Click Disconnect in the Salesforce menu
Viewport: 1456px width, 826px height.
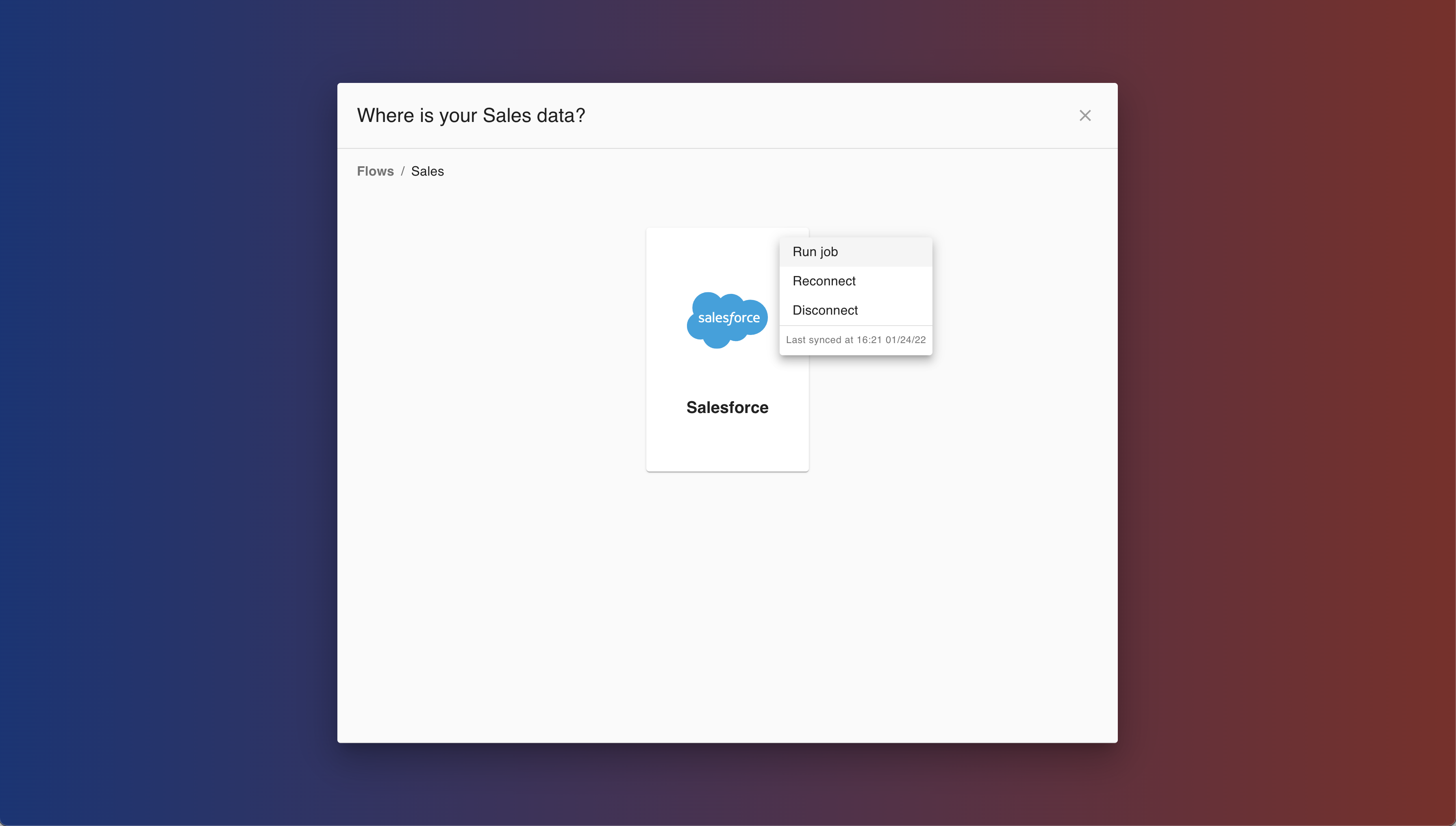tap(855, 310)
